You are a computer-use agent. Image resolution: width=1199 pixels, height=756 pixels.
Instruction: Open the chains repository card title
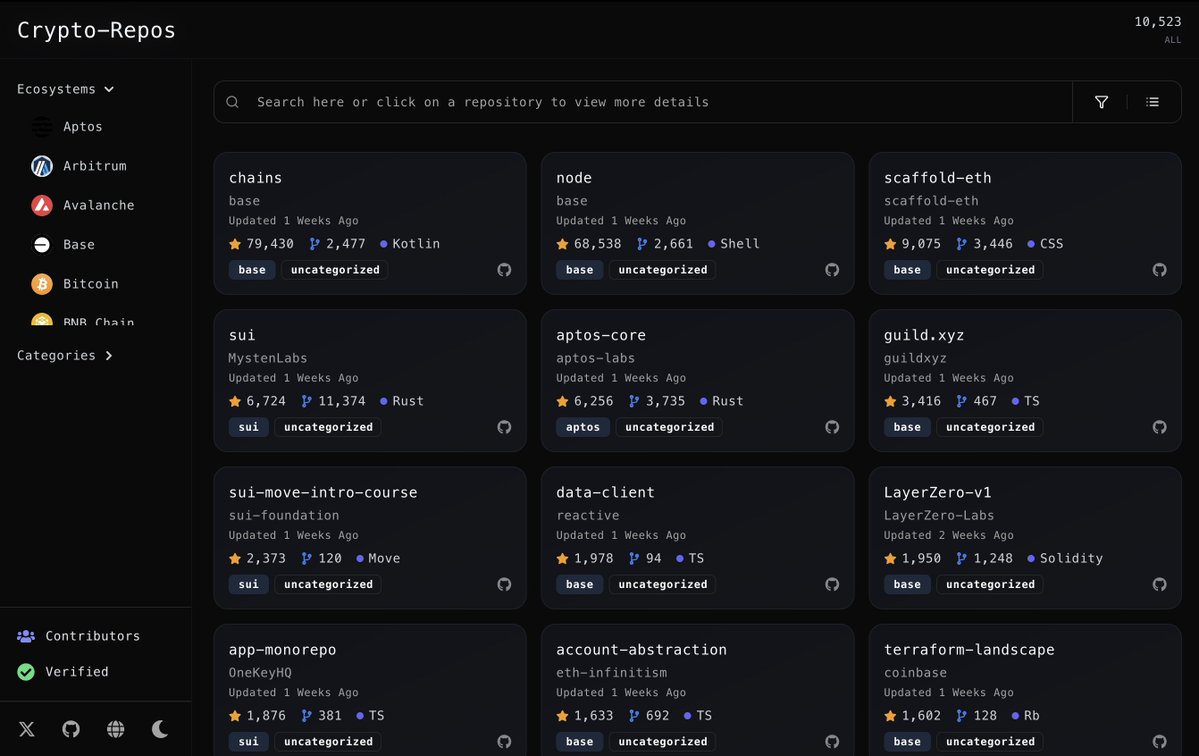[x=255, y=177]
